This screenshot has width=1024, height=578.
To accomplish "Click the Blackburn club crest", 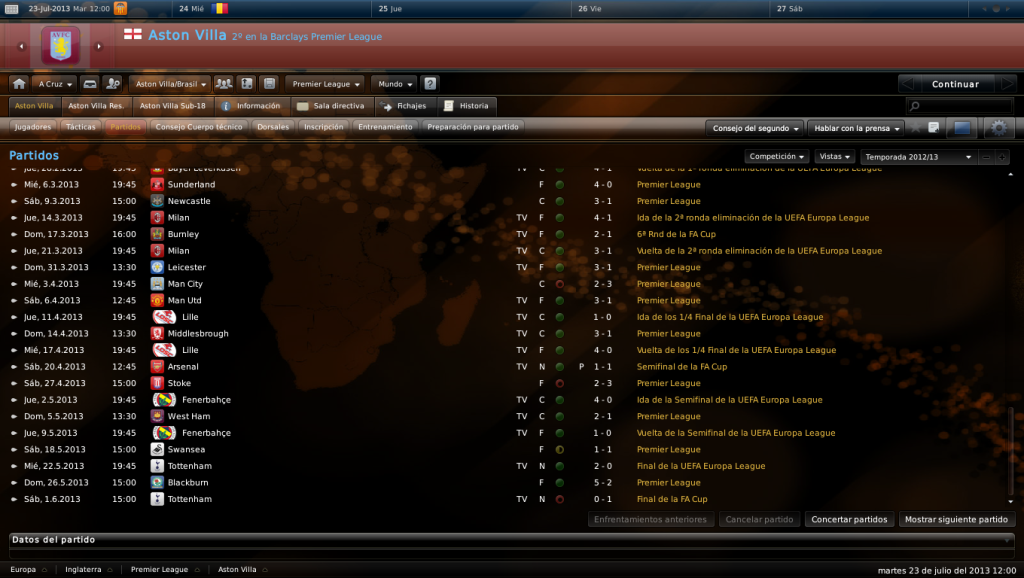I will click(x=157, y=483).
